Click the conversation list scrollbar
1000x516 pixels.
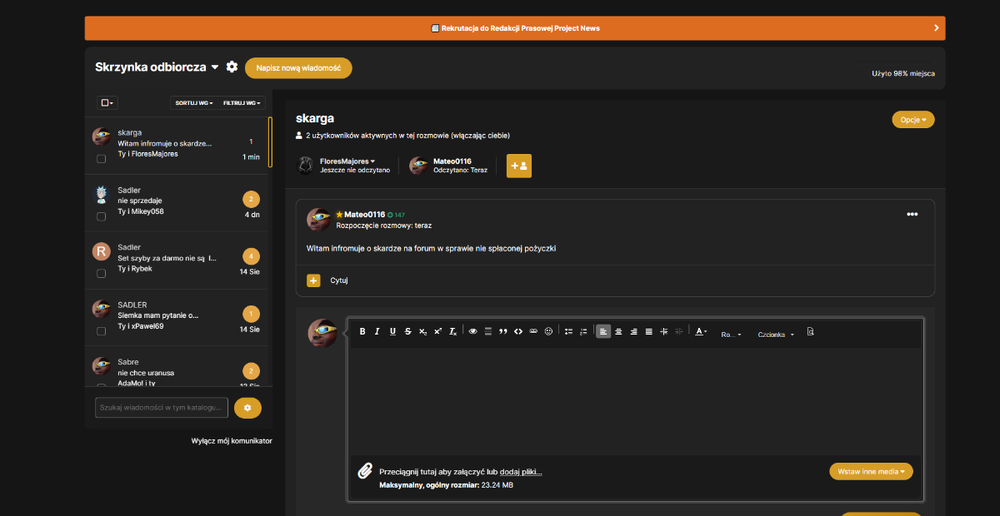coord(270,142)
